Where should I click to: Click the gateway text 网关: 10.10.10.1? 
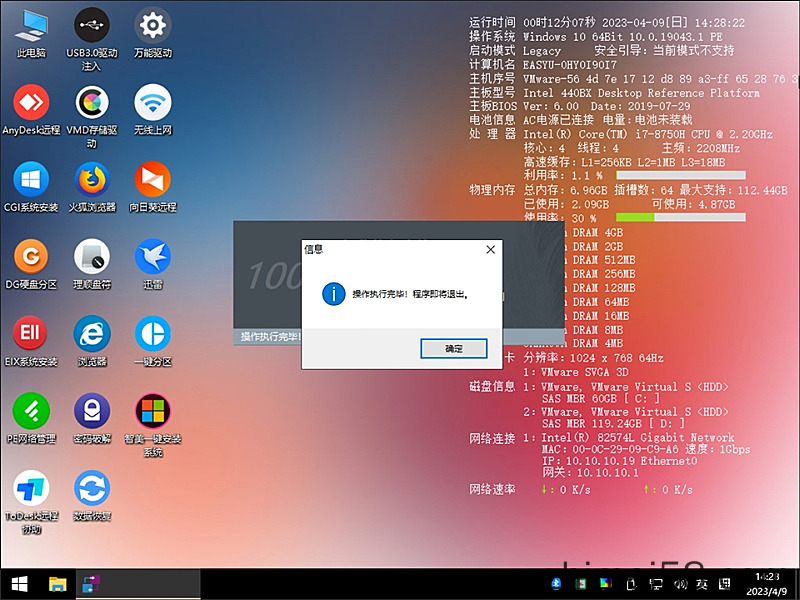coord(590,472)
